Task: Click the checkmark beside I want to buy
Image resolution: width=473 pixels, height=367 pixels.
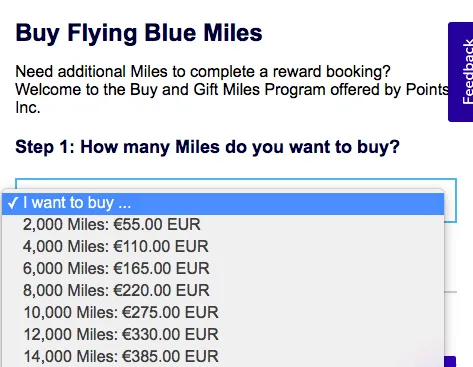Action: [13, 203]
